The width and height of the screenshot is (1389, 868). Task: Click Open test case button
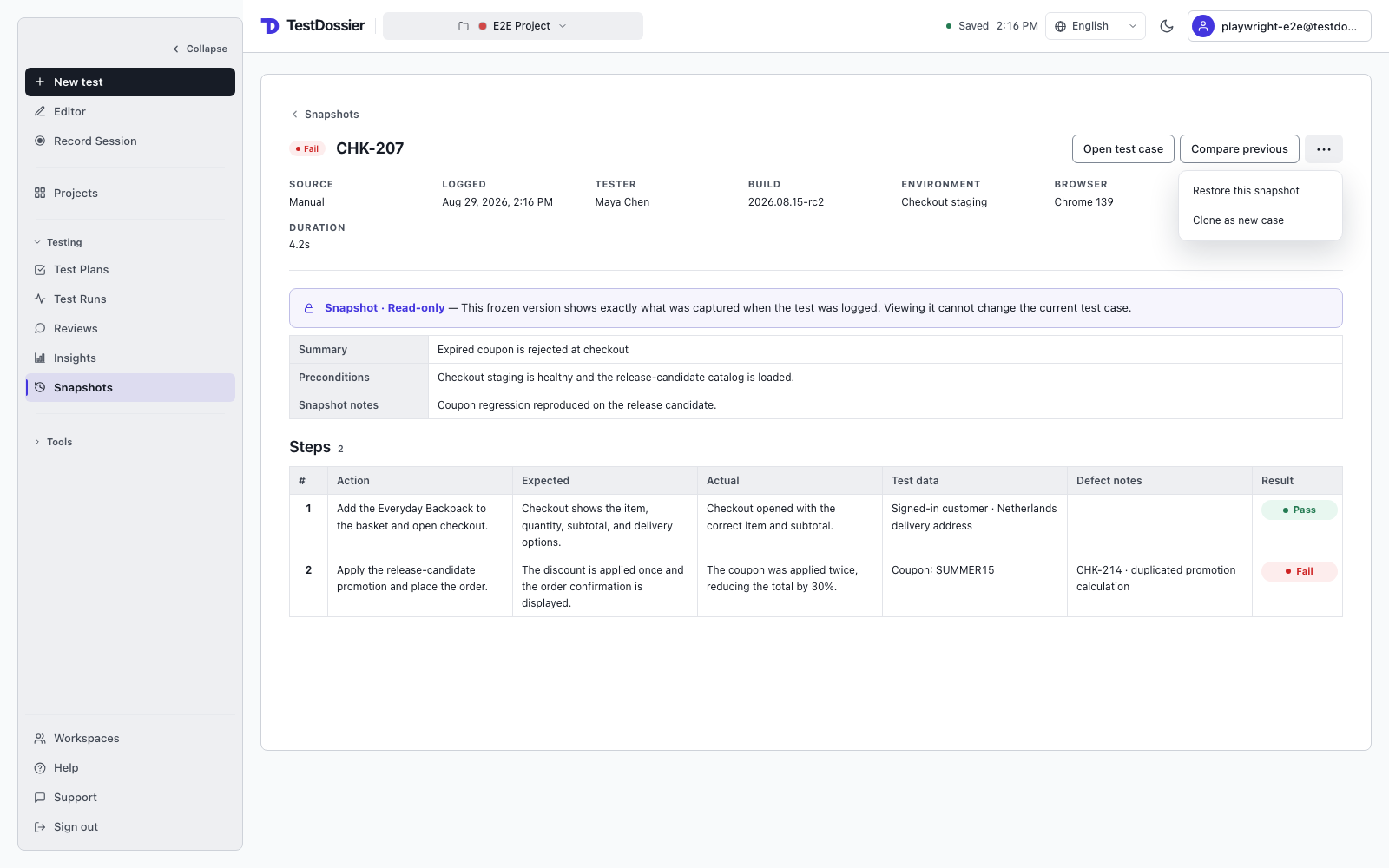pyautogui.click(x=1123, y=149)
